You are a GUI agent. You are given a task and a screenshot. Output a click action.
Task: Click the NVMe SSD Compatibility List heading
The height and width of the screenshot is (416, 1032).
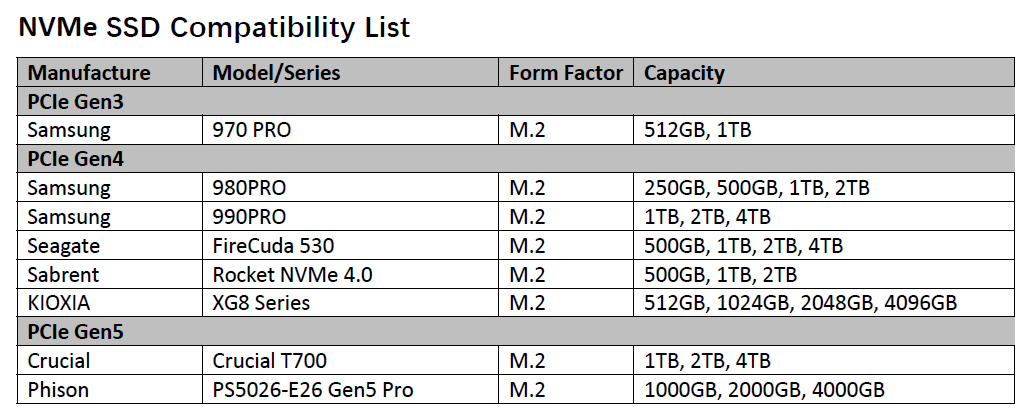coord(215,28)
